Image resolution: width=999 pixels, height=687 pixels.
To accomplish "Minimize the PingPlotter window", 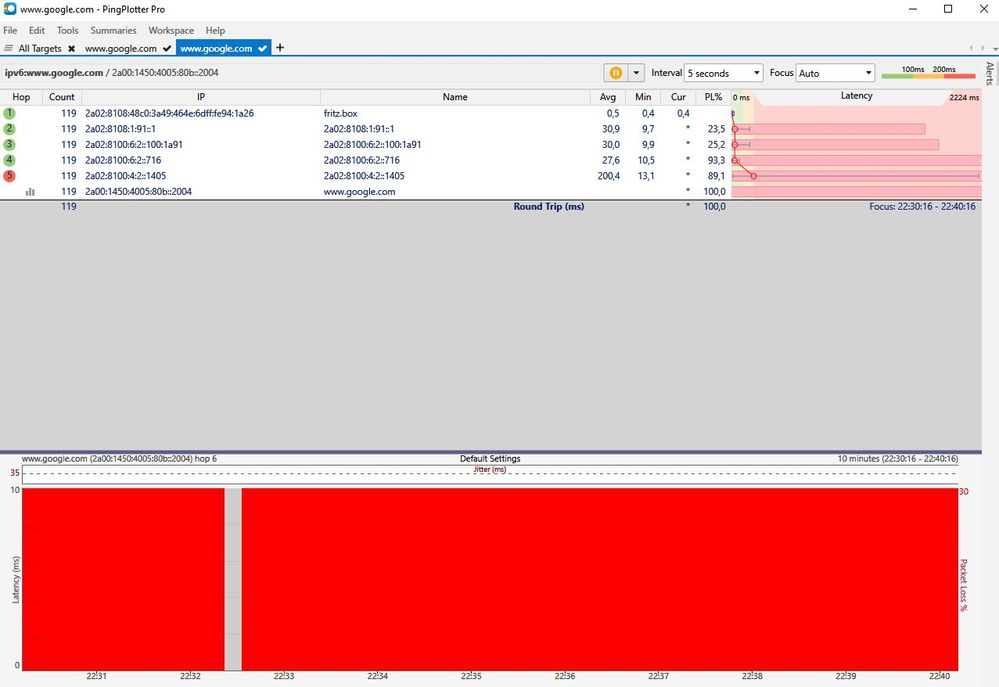I will pos(913,9).
